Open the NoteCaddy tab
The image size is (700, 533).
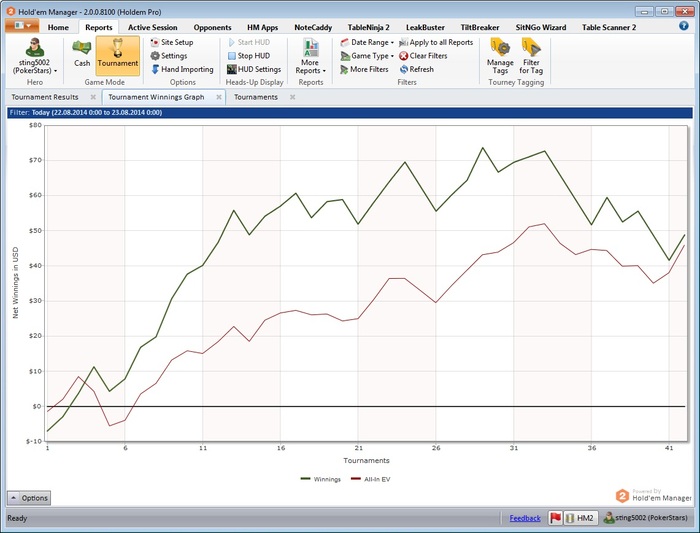click(x=313, y=27)
